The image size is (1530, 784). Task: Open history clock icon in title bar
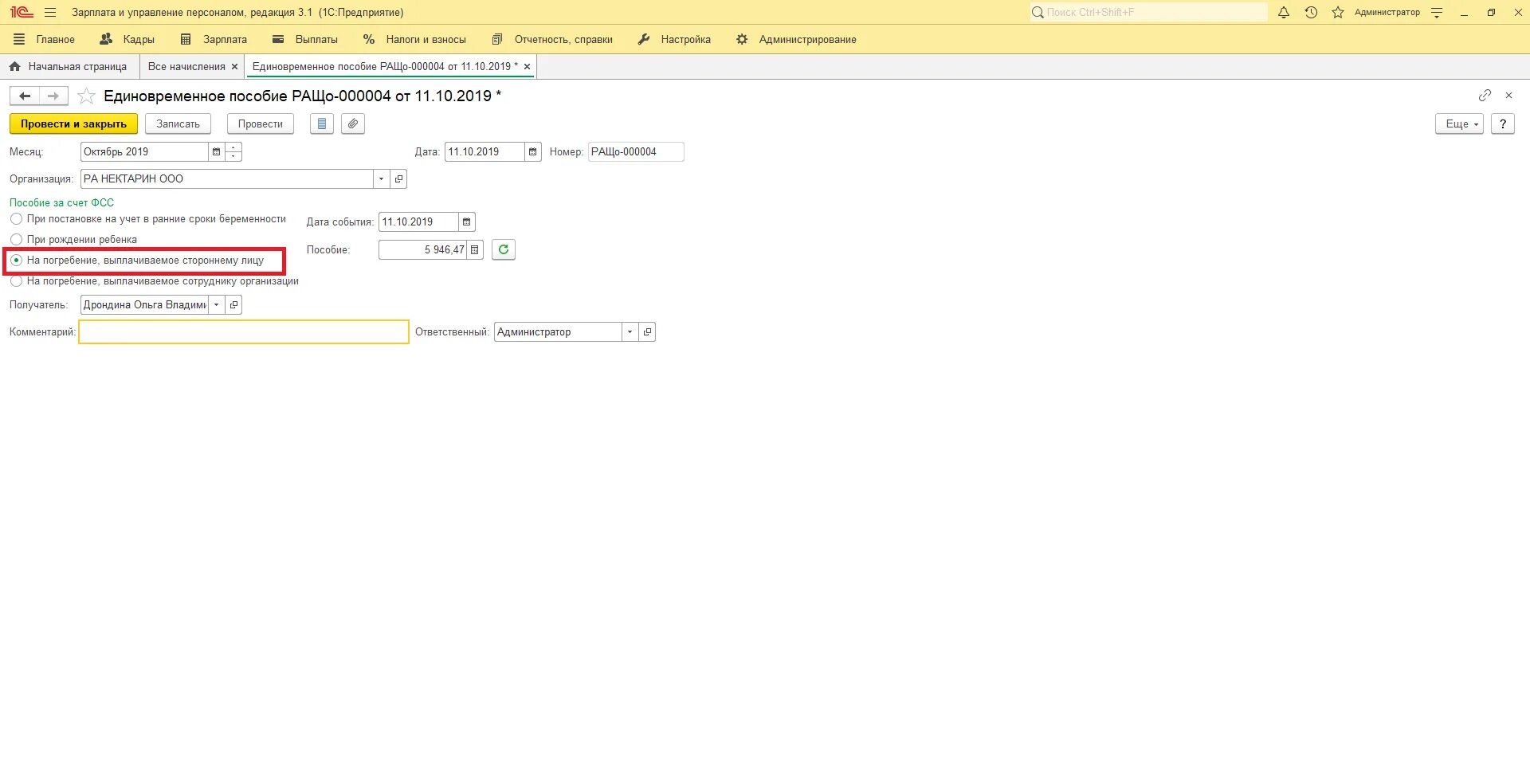tap(1311, 12)
